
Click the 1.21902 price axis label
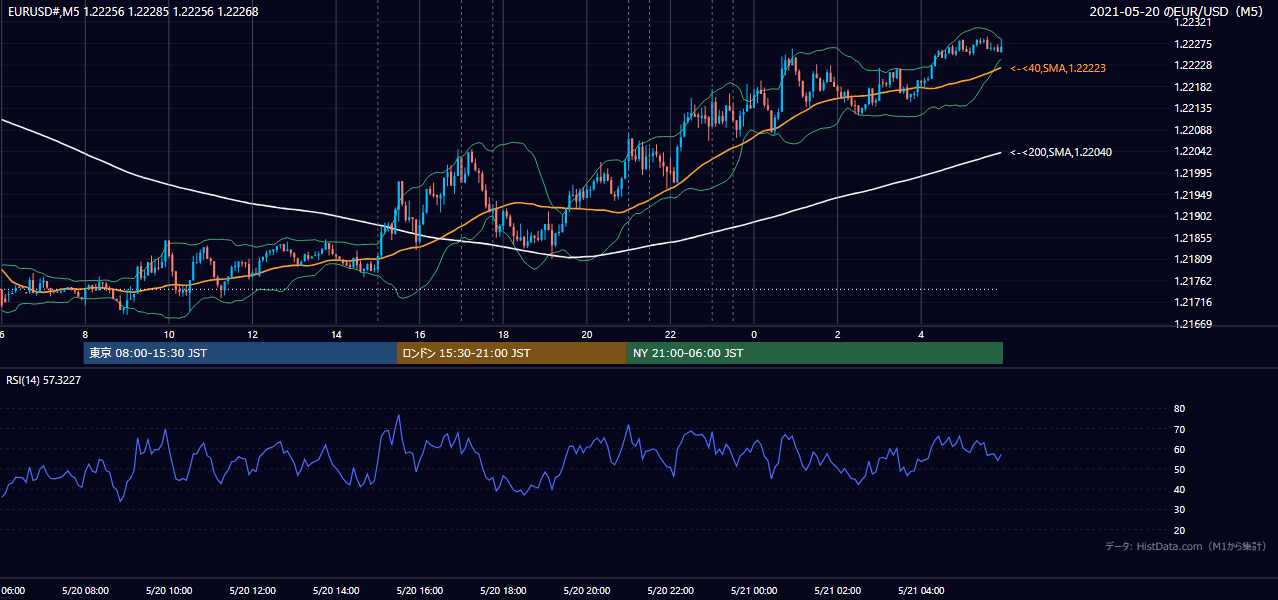(1193, 216)
